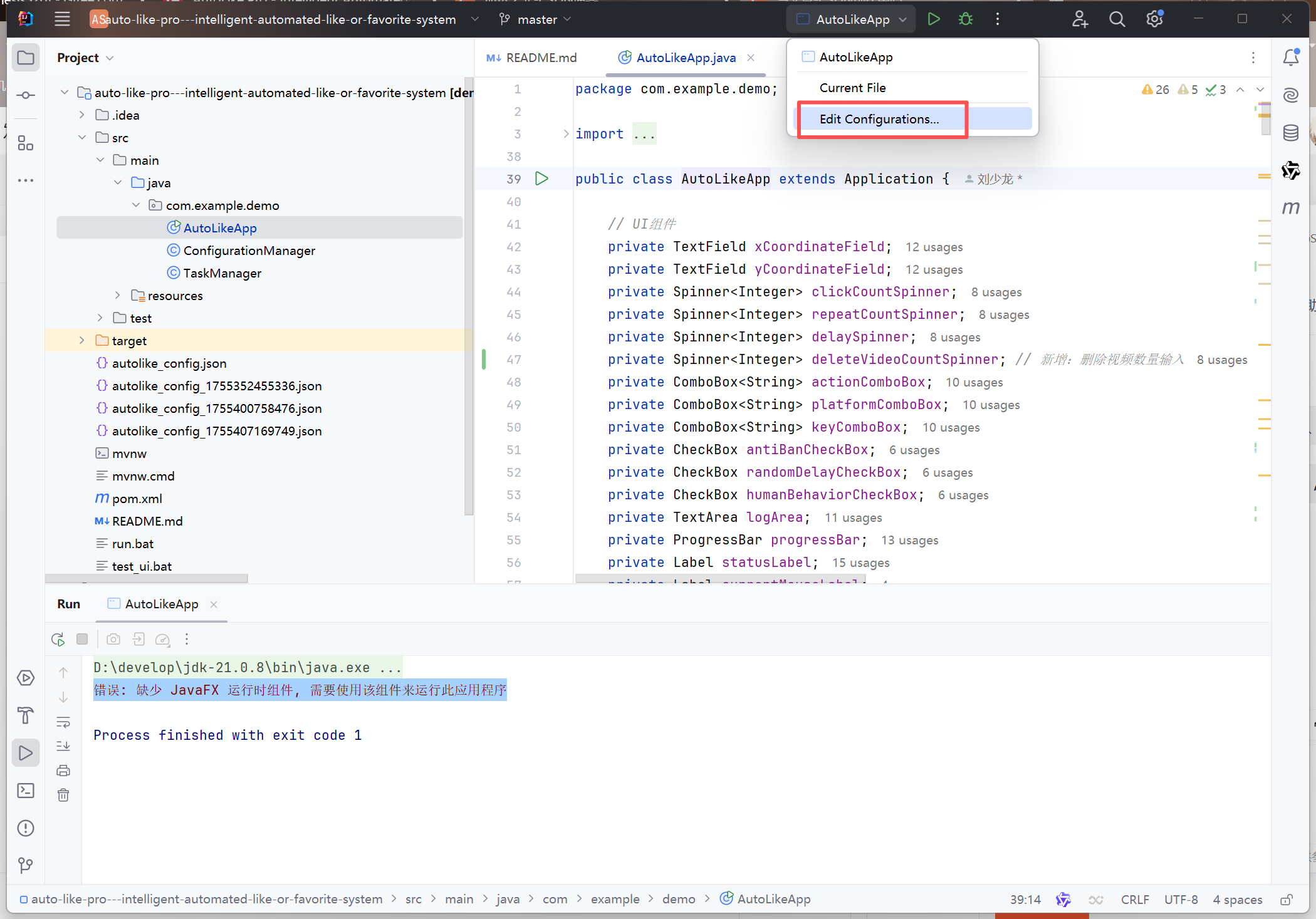The image size is (1316, 919).
Task: Click the green Run button in toolbar
Action: (933, 19)
